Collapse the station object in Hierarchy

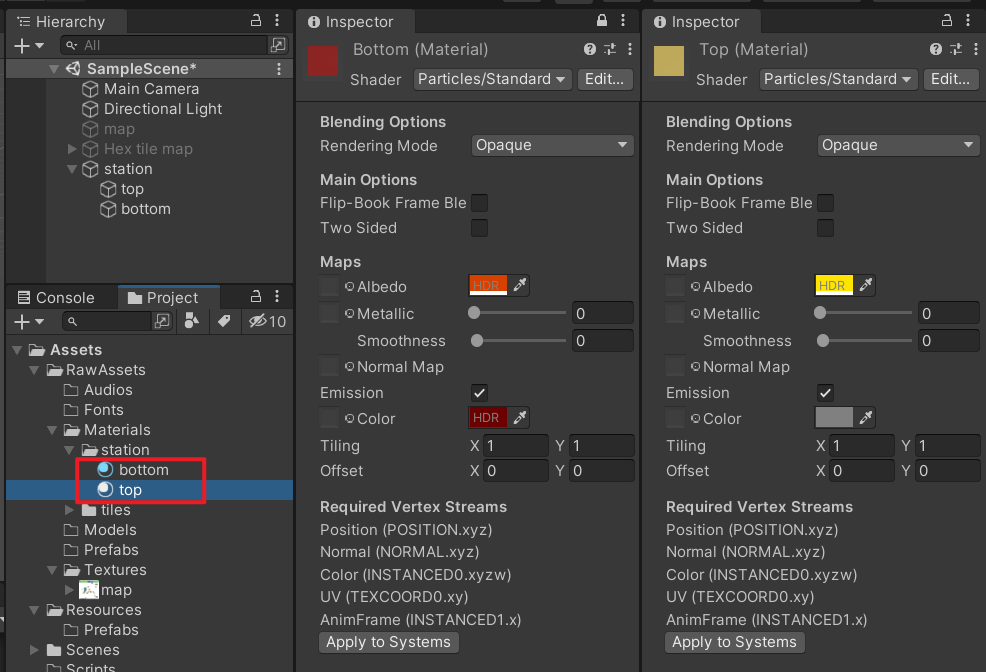pyautogui.click(x=72, y=169)
